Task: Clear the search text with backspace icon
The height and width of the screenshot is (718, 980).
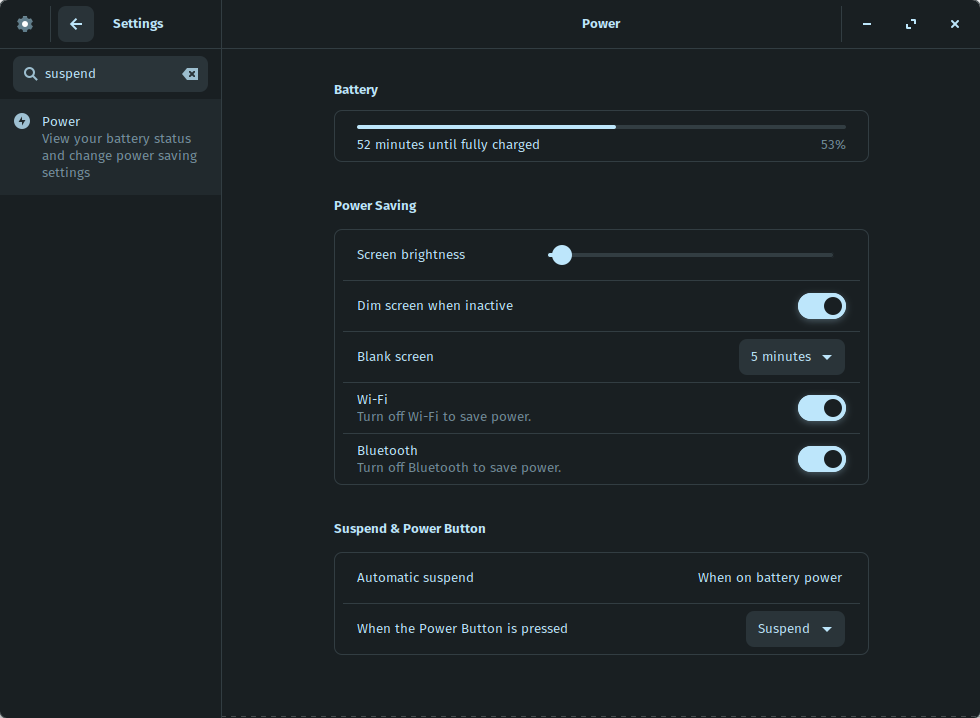Action: tap(190, 74)
